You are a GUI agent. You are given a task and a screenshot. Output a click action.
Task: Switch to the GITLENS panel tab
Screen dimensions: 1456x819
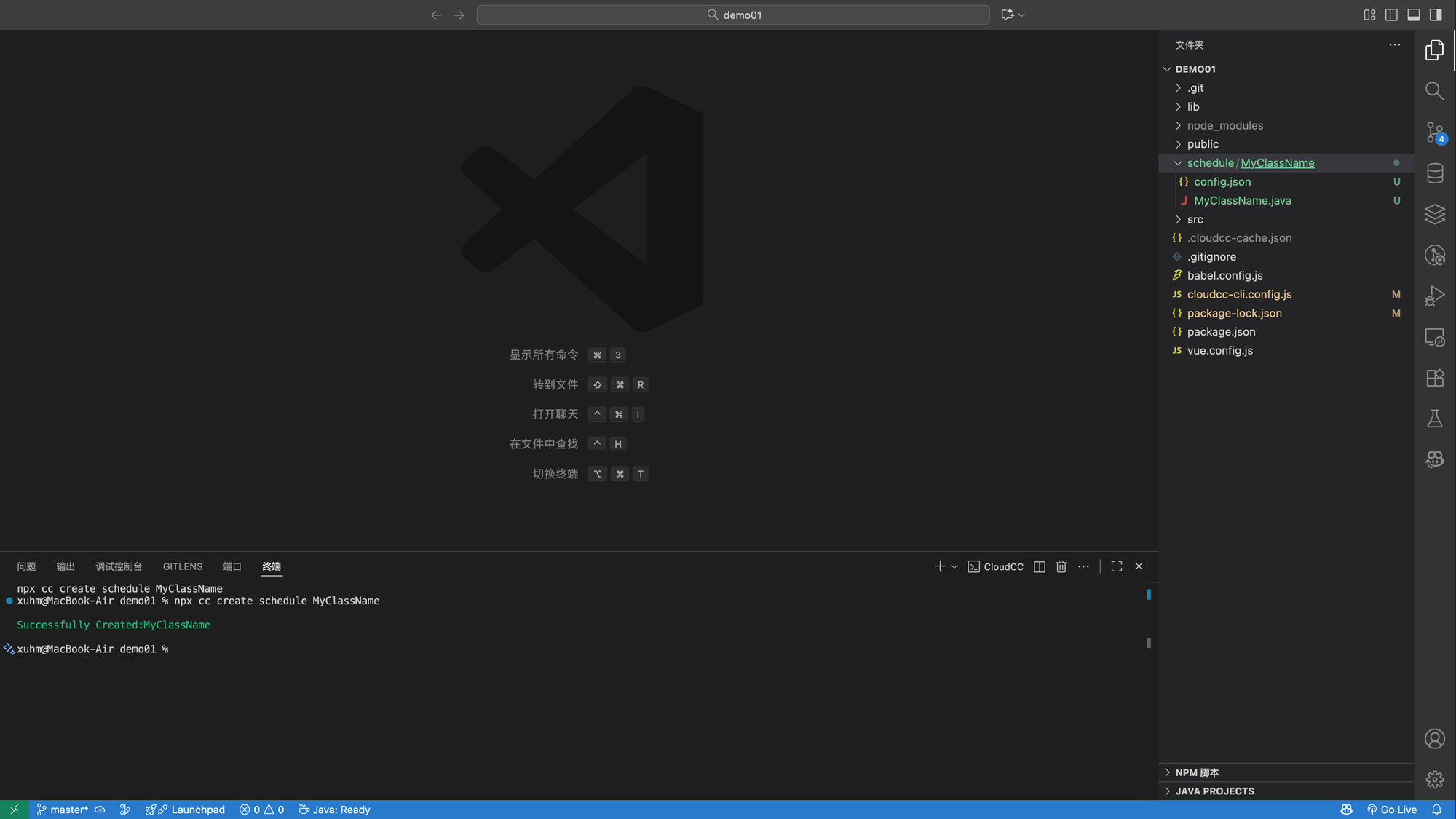point(183,566)
